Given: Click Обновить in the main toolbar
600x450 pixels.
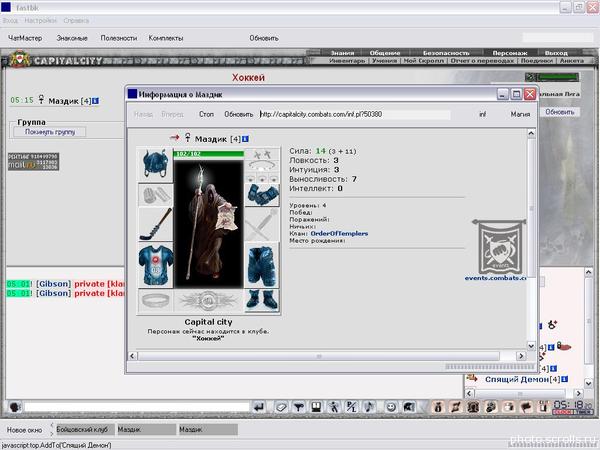Looking at the screenshot, I should tap(264, 38).
